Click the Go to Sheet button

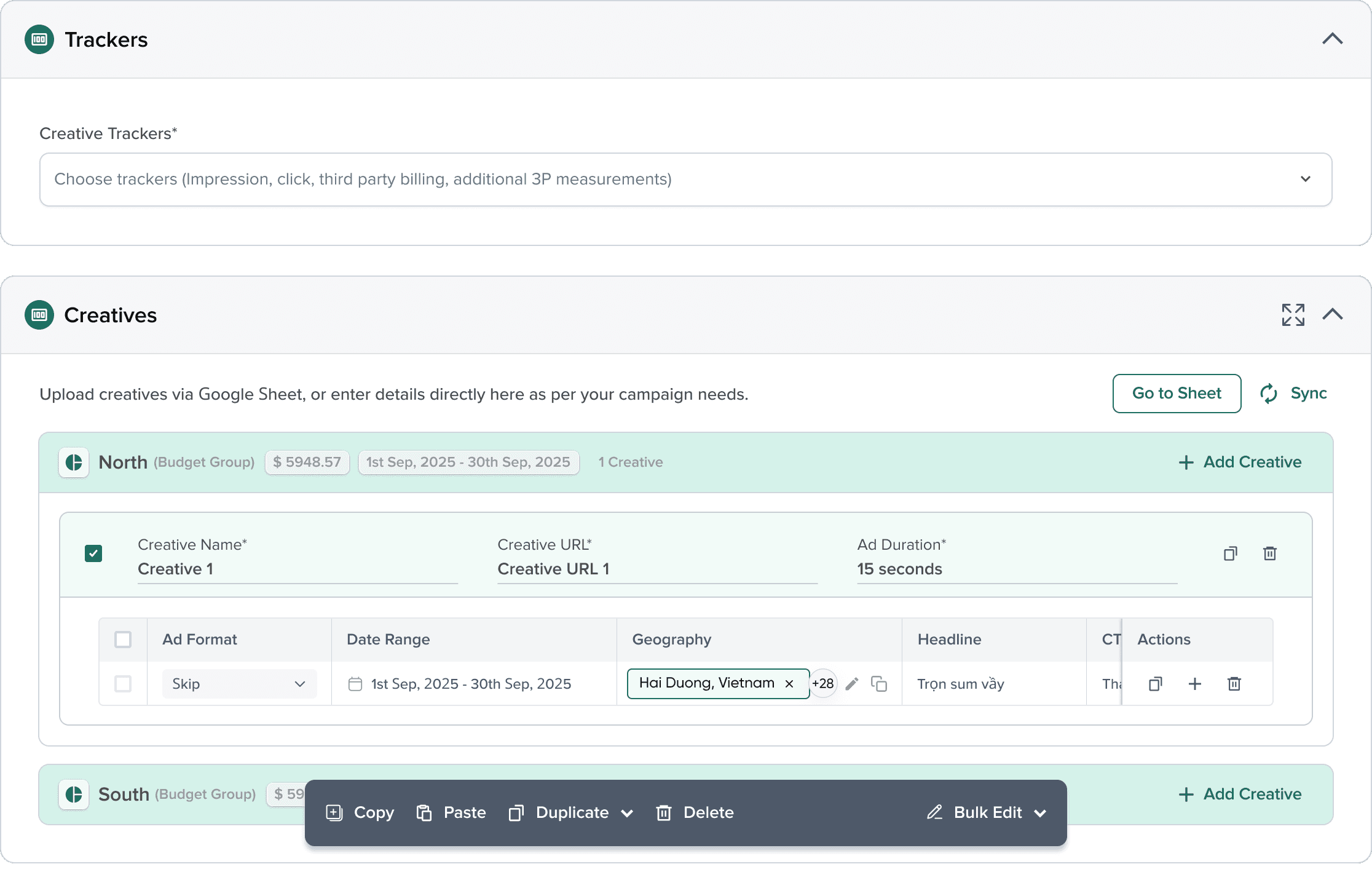click(x=1177, y=394)
